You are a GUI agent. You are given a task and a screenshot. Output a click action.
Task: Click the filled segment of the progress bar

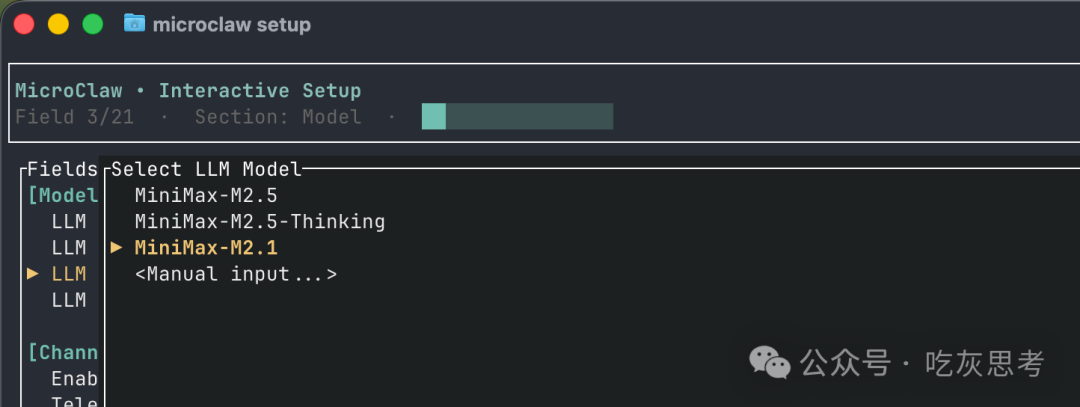(434, 116)
